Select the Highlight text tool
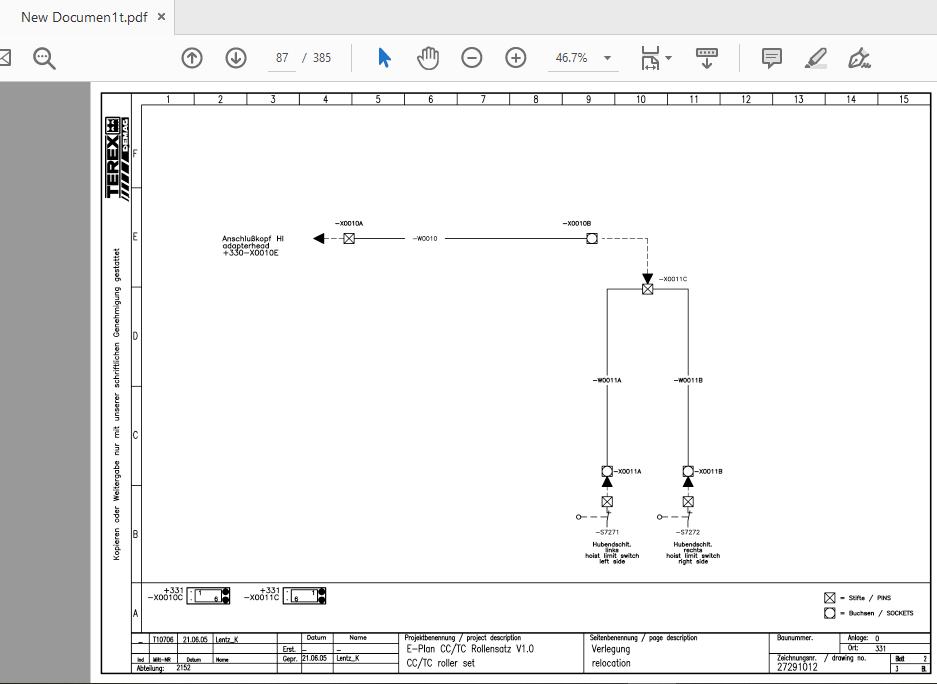 click(814, 57)
